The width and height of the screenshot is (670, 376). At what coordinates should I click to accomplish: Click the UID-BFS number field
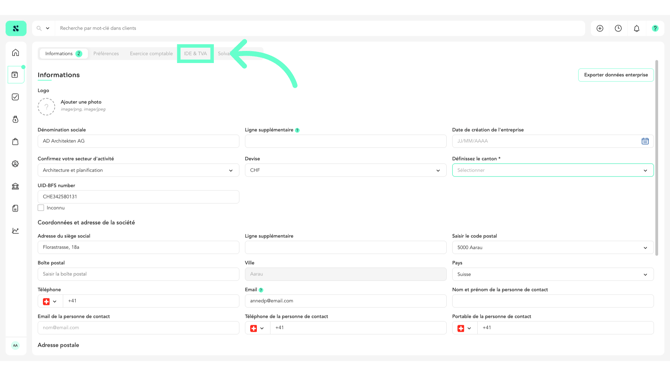(138, 197)
